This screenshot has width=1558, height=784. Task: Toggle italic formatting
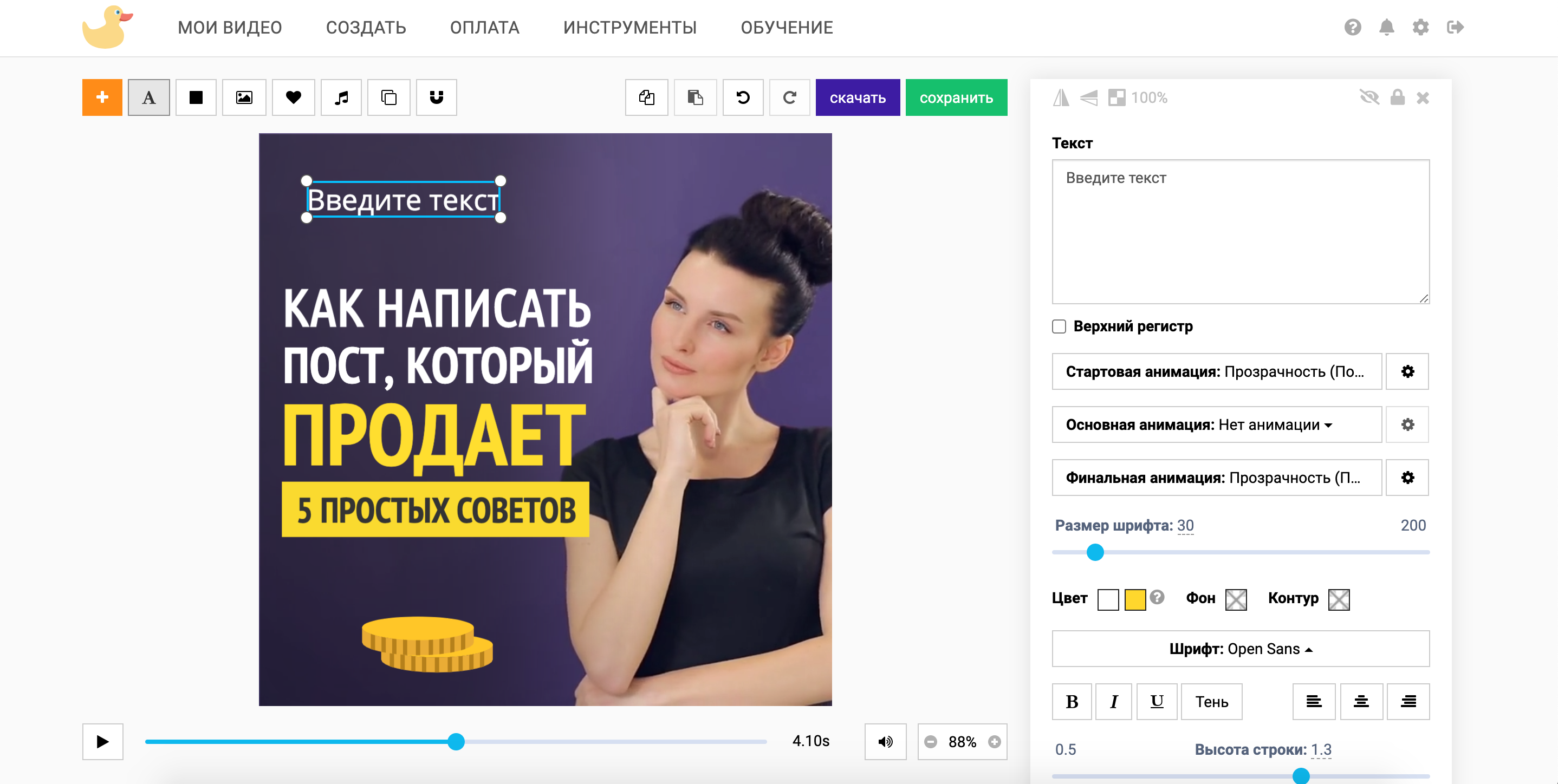point(1113,702)
